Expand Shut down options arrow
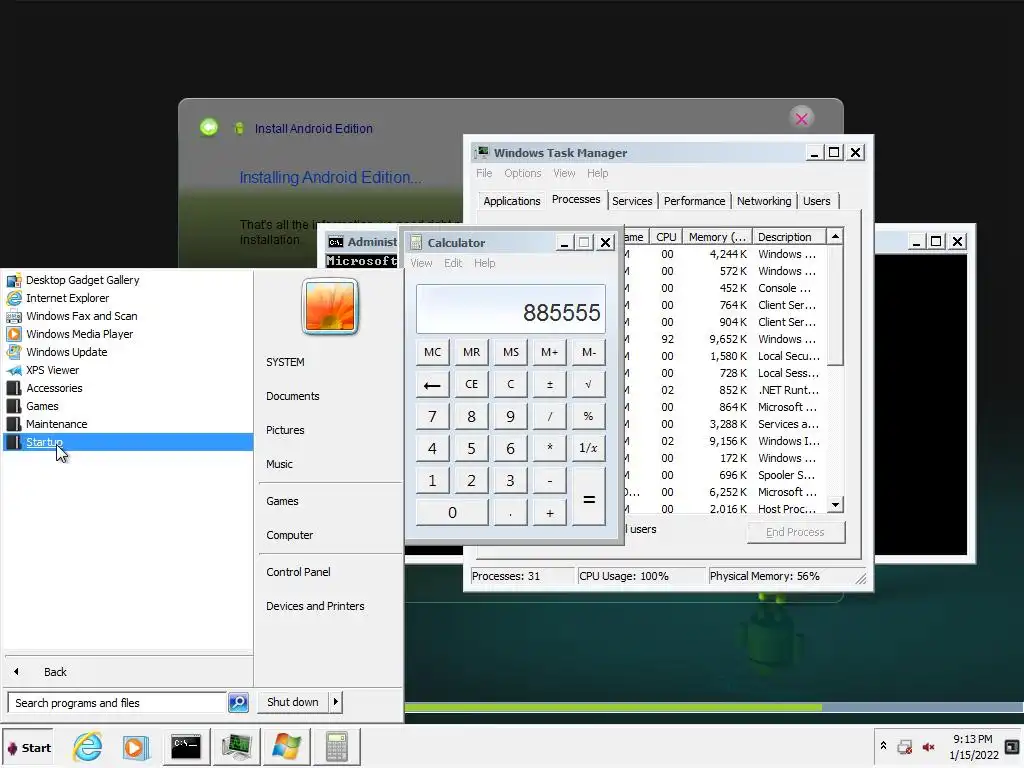This screenshot has width=1024, height=768. coord(336,702)
